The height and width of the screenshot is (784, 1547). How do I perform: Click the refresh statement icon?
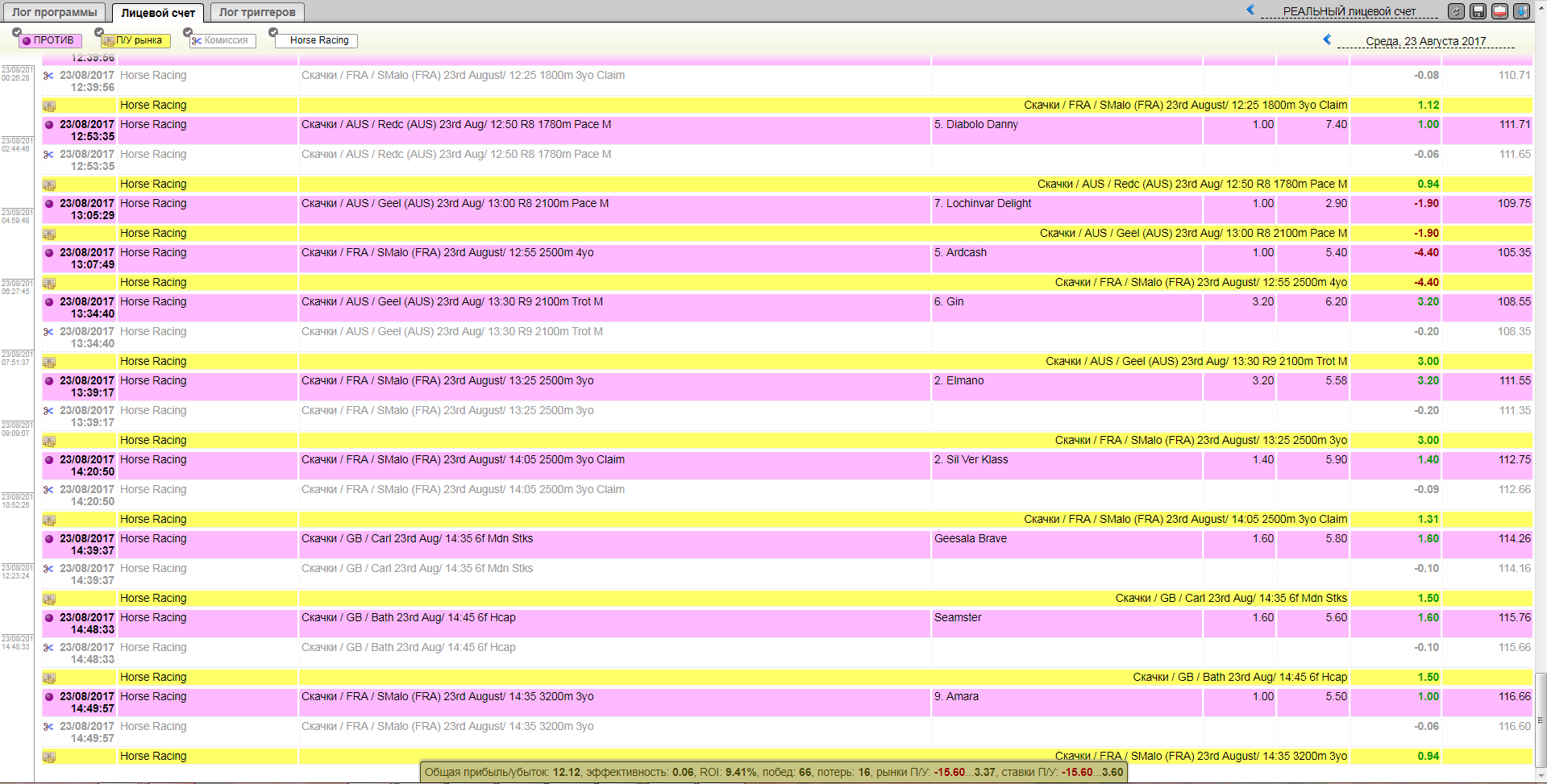pyautogui.click(x=1456, y=11)
